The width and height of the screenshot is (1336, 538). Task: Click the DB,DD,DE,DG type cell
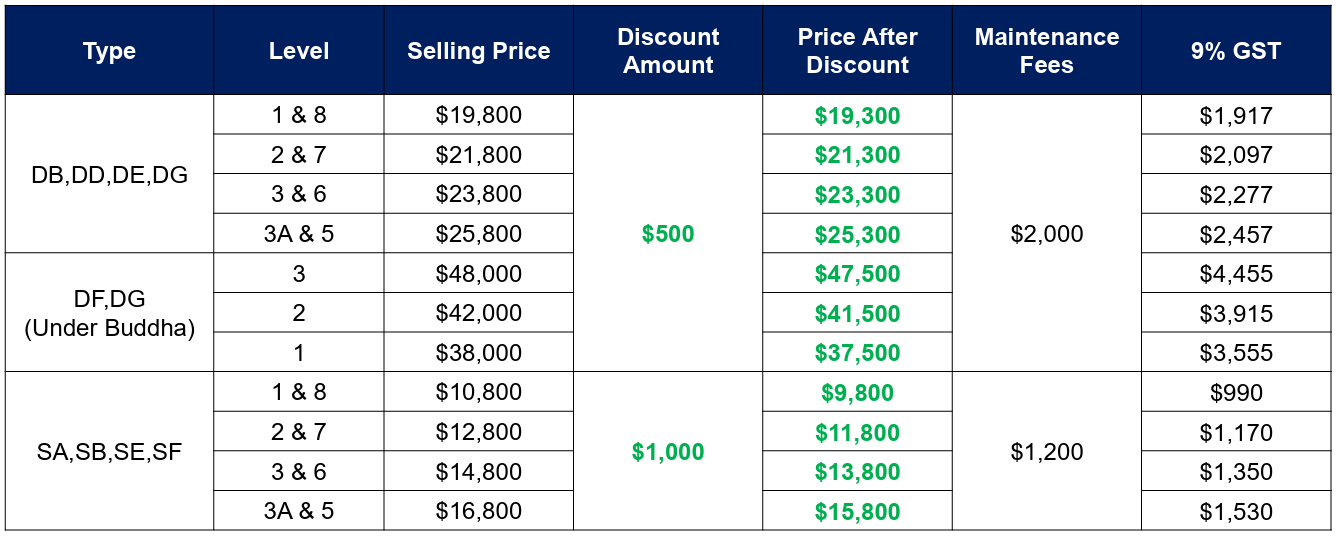[x=109, y=174]
